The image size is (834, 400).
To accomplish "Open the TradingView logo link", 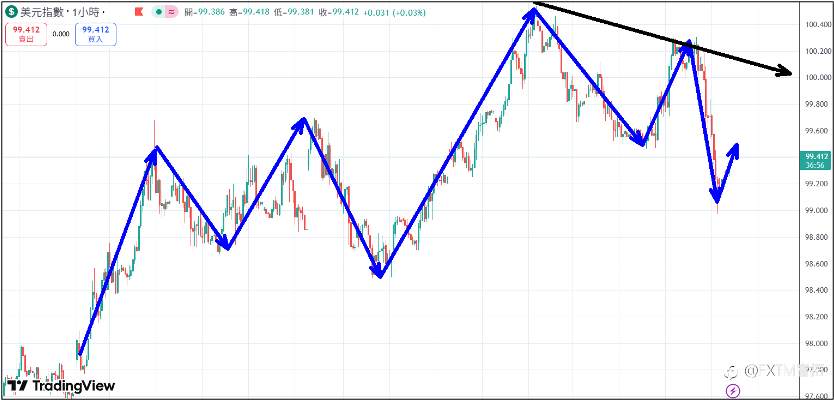I will [x=59, y=386].
